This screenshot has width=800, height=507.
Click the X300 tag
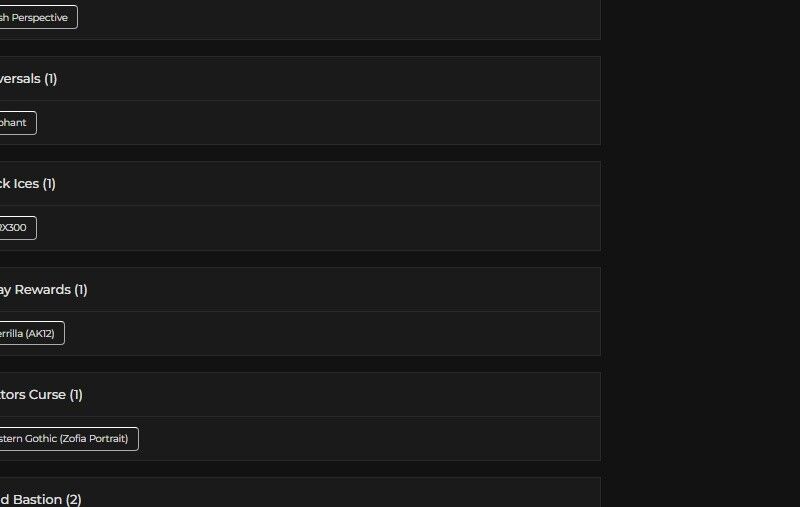pos(17,228)
